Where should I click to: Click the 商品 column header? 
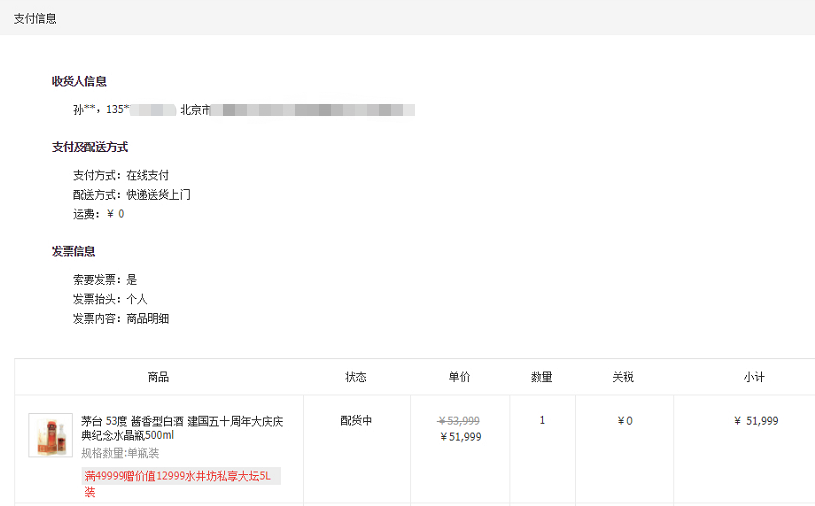click(x=158, y=377)
